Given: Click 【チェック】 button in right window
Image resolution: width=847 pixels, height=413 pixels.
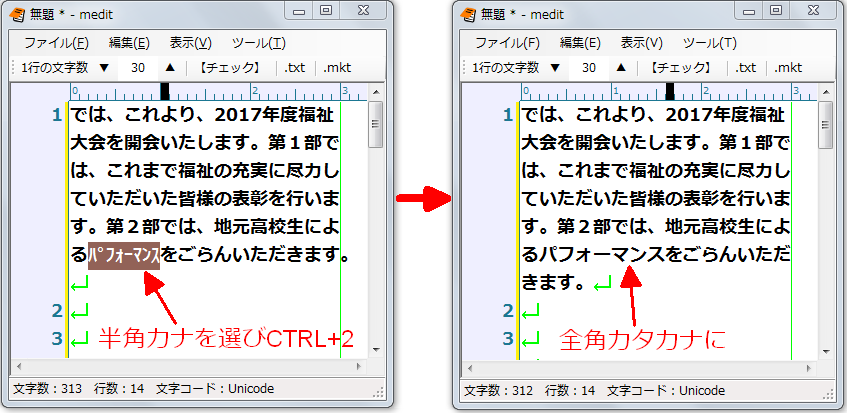Looking at the screenshot, I should click(x=681, y=68).
